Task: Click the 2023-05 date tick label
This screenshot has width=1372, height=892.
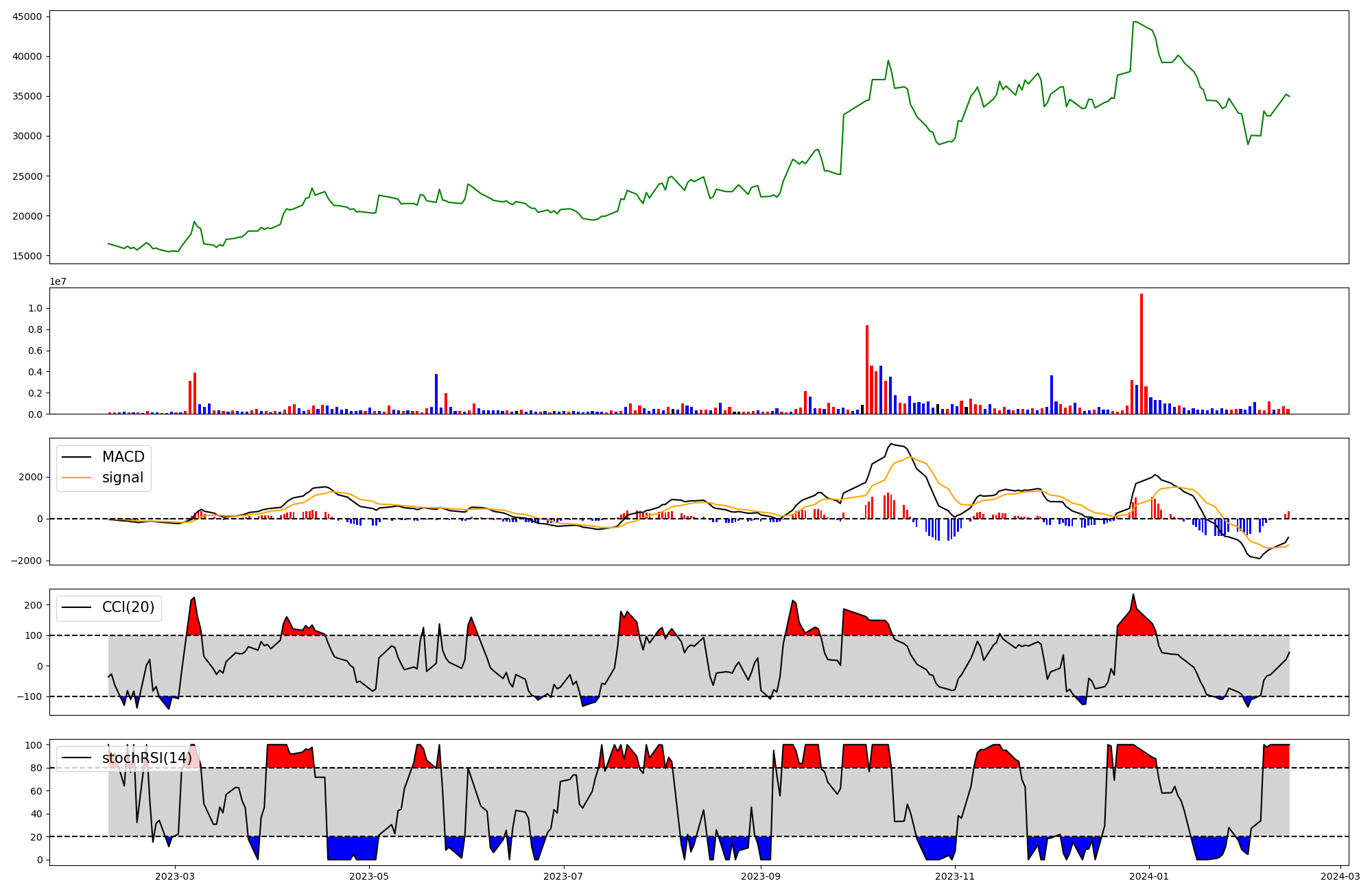Action: (x=370, y=876)
